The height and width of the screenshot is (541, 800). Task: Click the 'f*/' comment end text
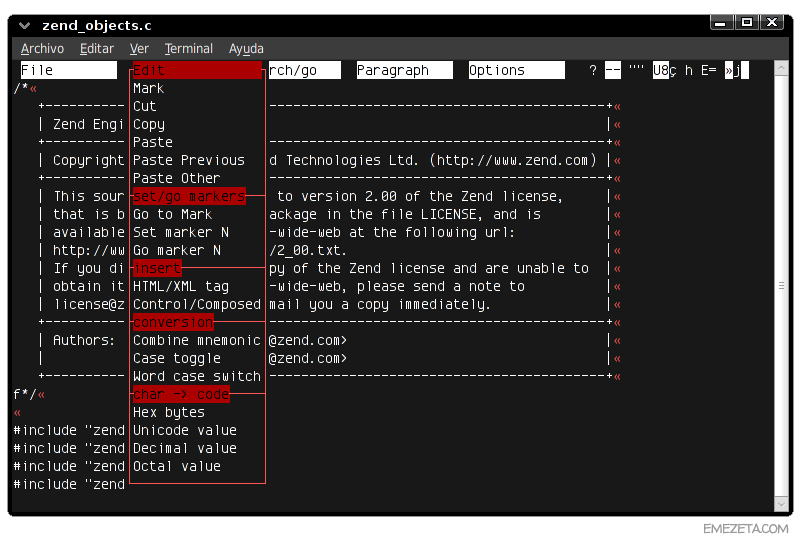coord(25,395)
